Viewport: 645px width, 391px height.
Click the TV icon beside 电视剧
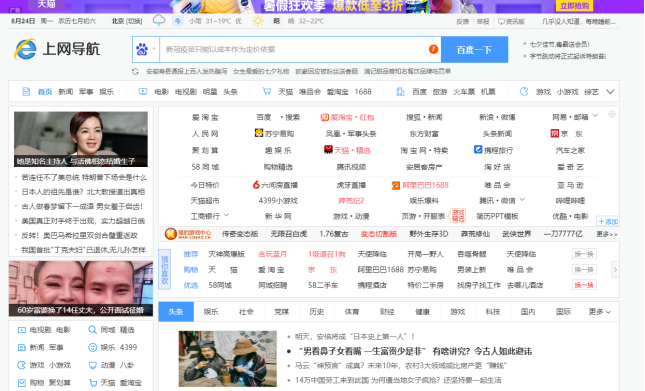point(21,330)
